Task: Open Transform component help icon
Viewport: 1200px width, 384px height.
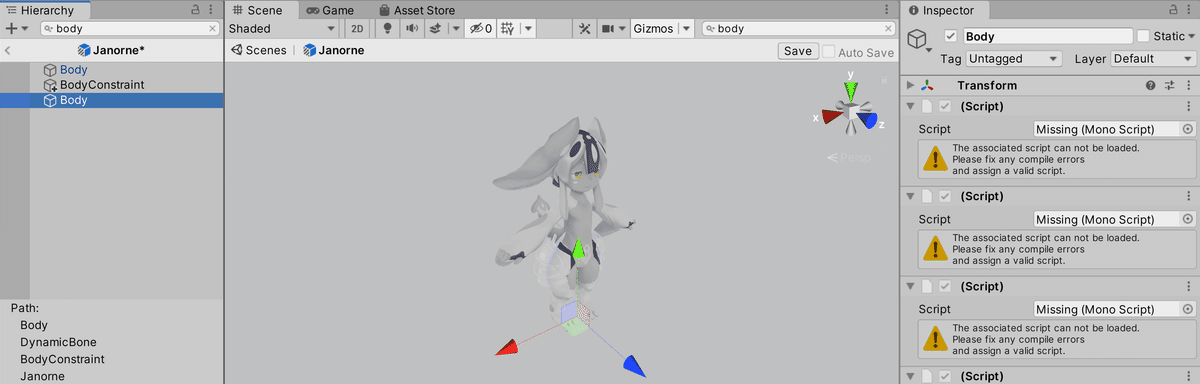Action: [1150, 86]
